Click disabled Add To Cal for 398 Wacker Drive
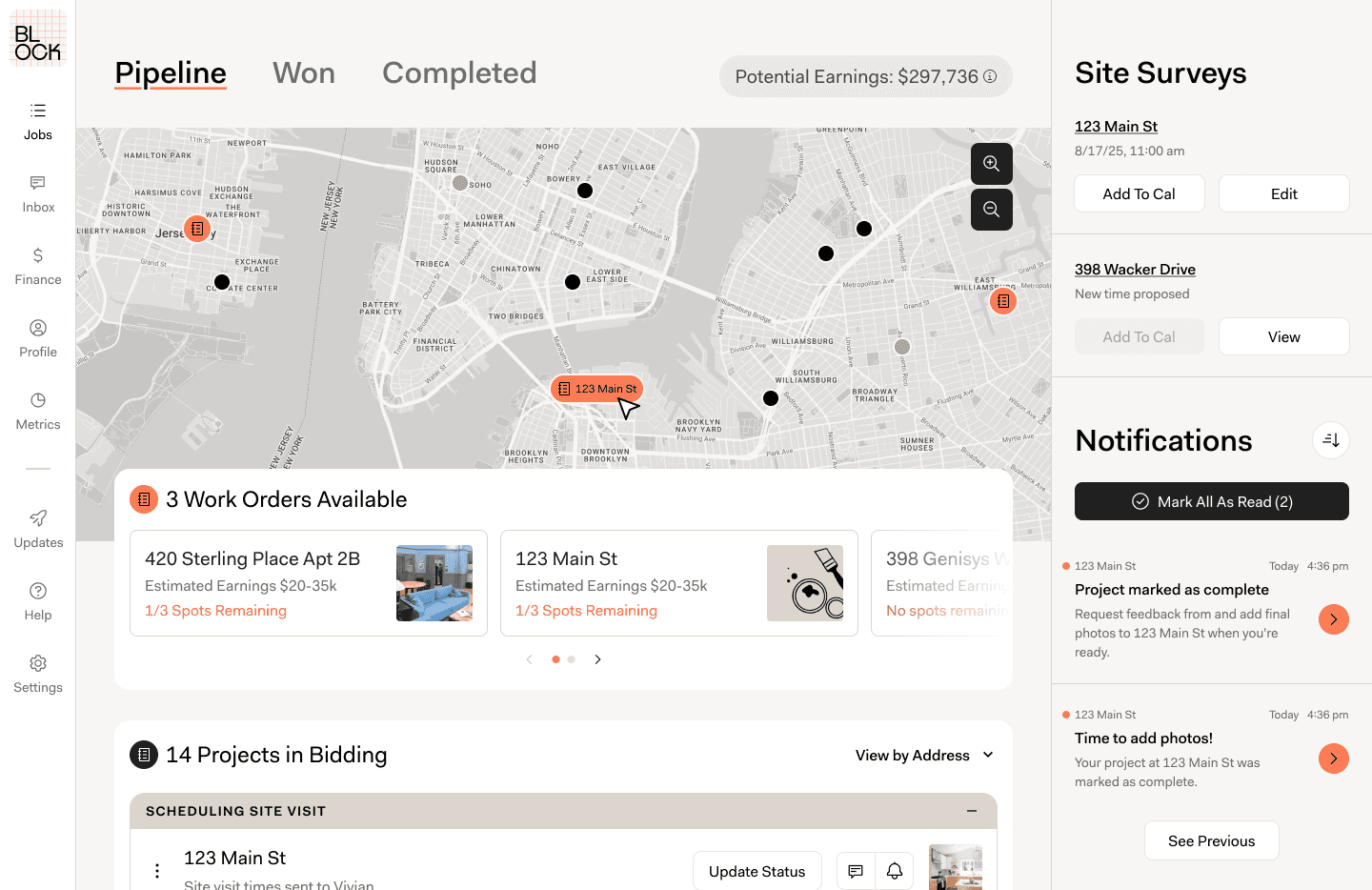Image resolution: width=1372 pixels, height=890 pixels. 1140,336
